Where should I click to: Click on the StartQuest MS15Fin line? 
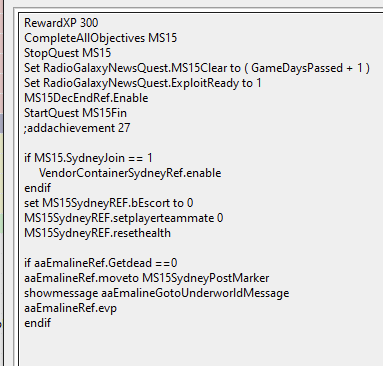[x=75, y=113]
